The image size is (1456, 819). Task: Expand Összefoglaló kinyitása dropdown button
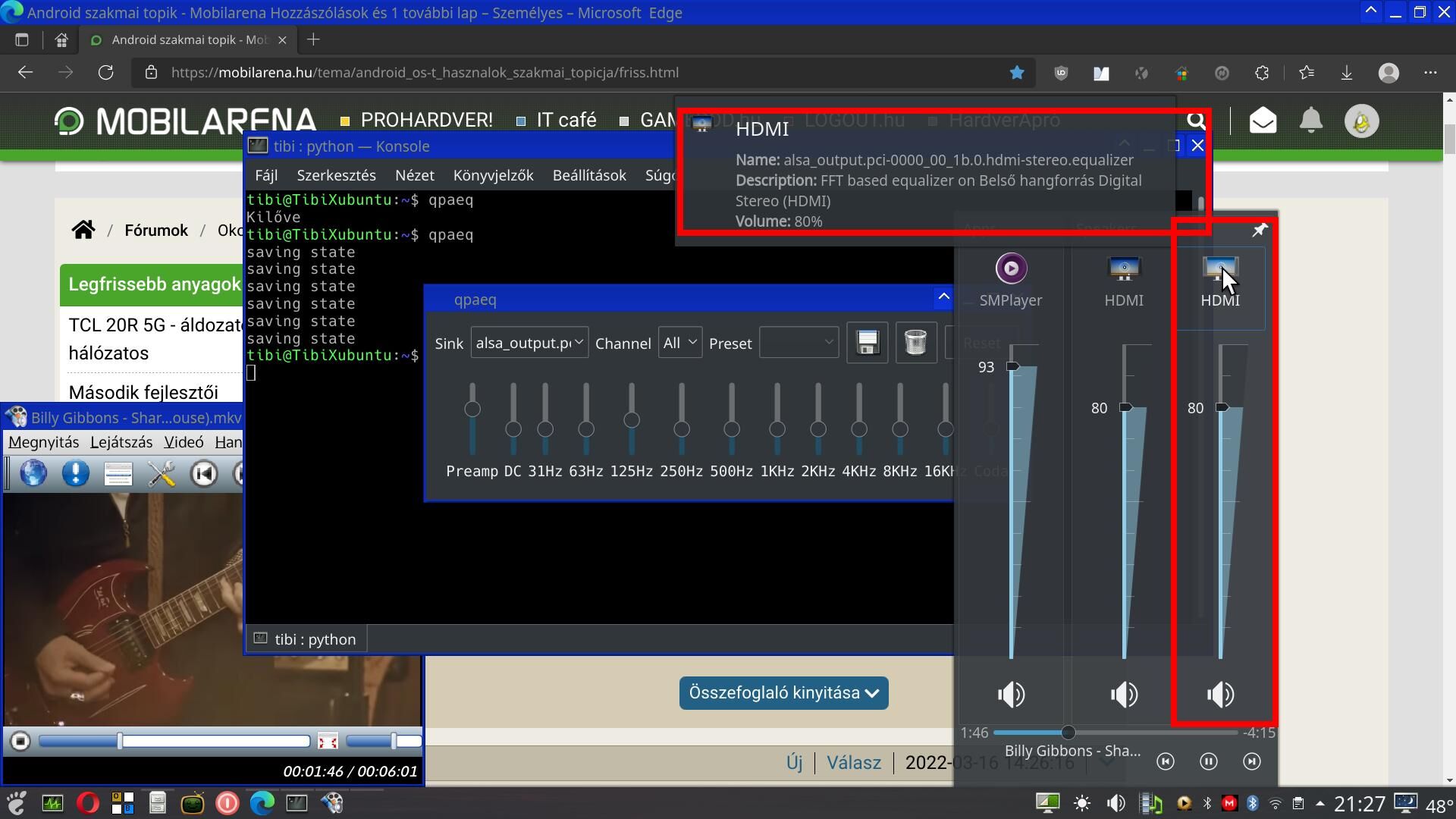(x=784, y=693)
